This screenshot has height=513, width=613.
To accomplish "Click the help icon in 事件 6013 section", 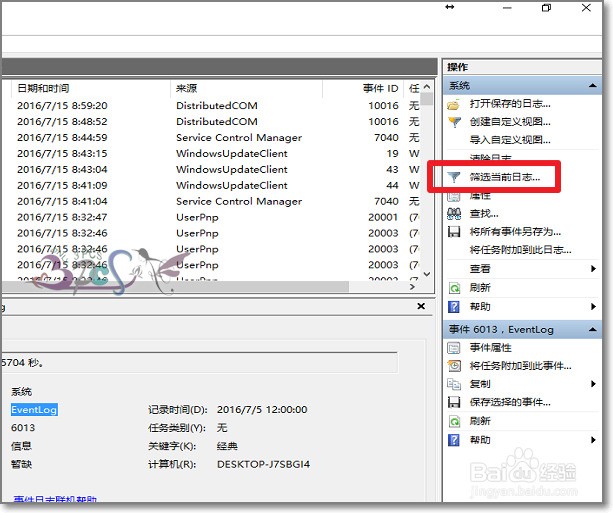I will click(453, 440).
